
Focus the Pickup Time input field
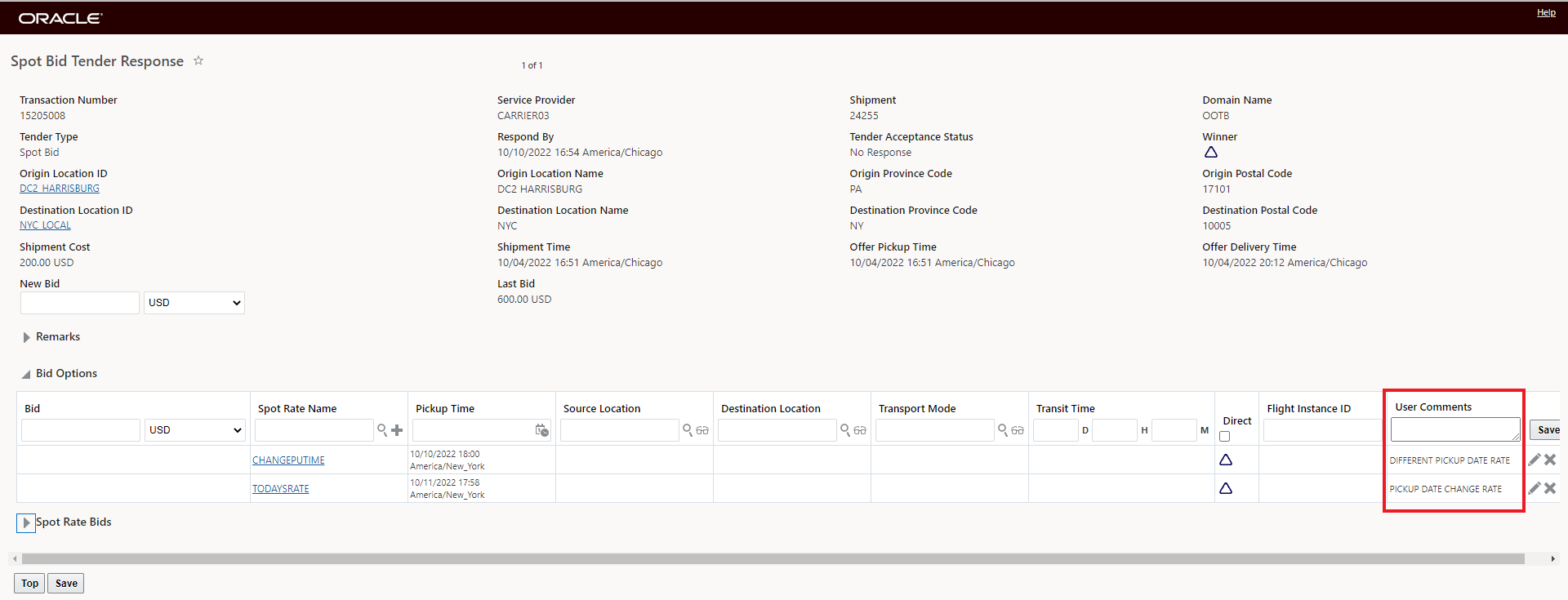(x=474, y=430)
